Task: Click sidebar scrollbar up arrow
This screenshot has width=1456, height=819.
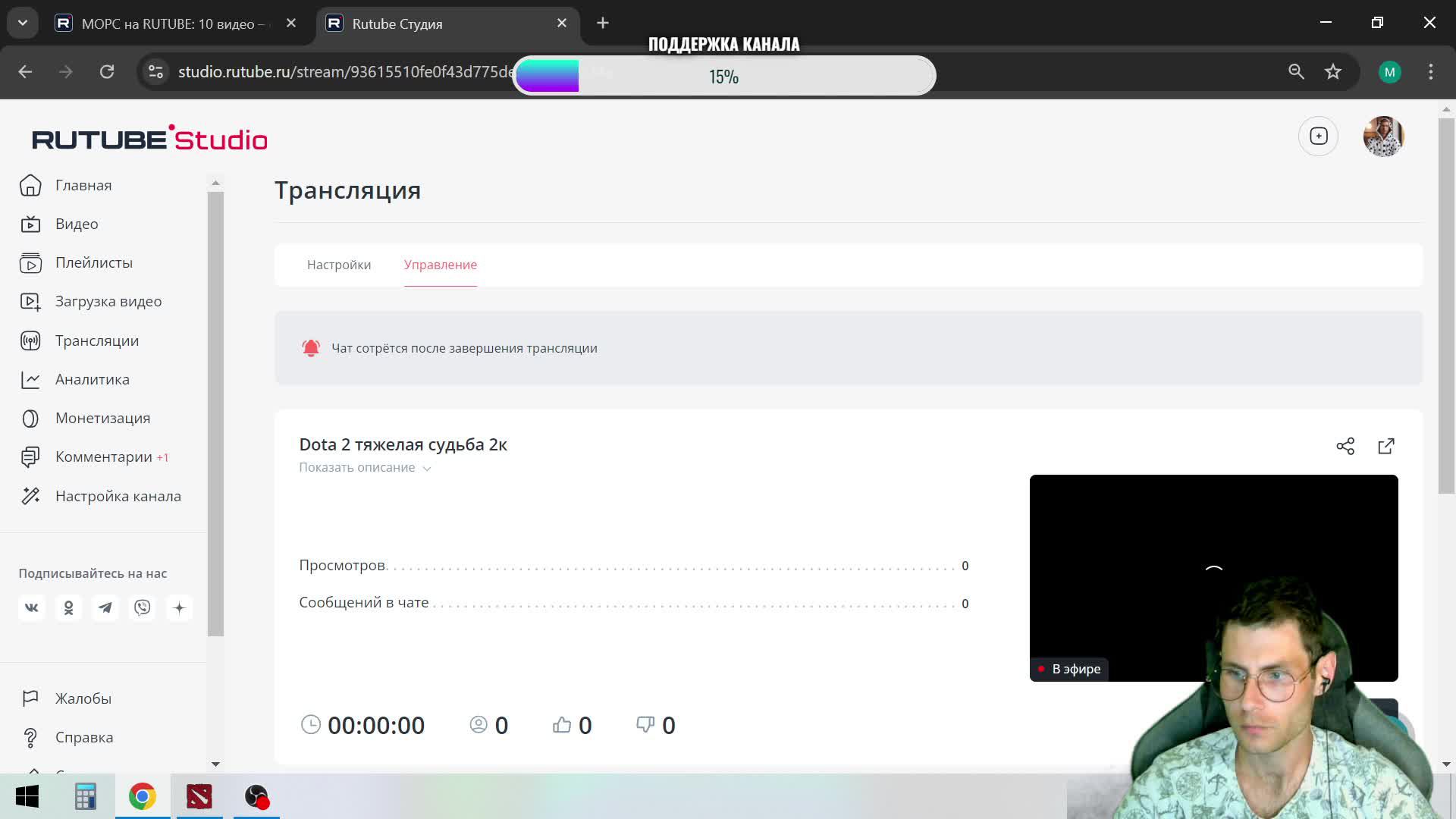Action: coord(215,183)
